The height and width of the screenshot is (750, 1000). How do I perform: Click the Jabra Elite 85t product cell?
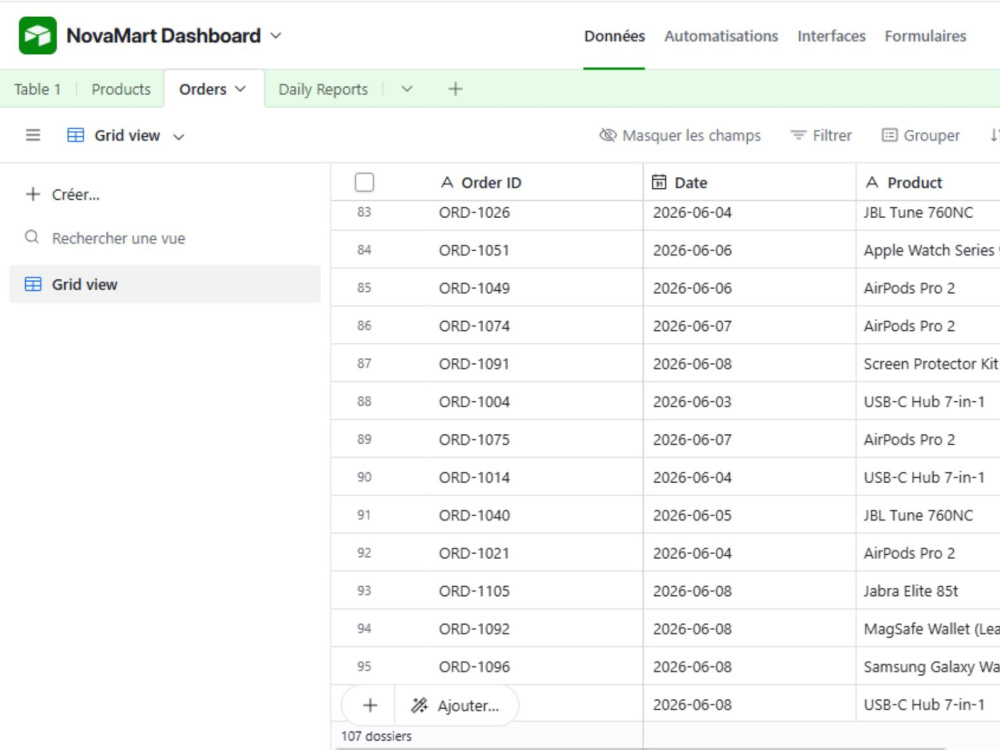(929, 591)
